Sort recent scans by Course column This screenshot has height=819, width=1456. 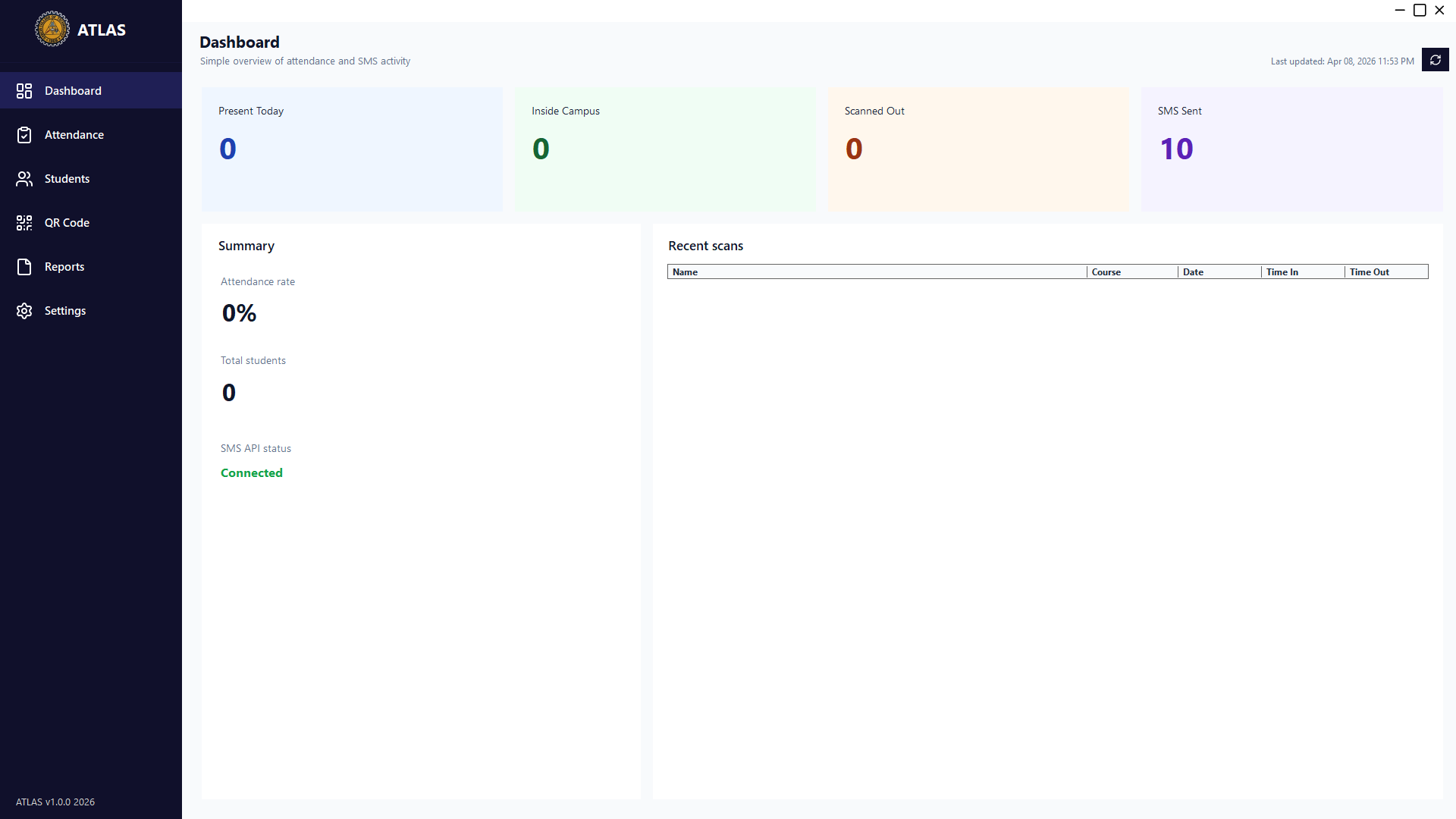click(1131, 272)
